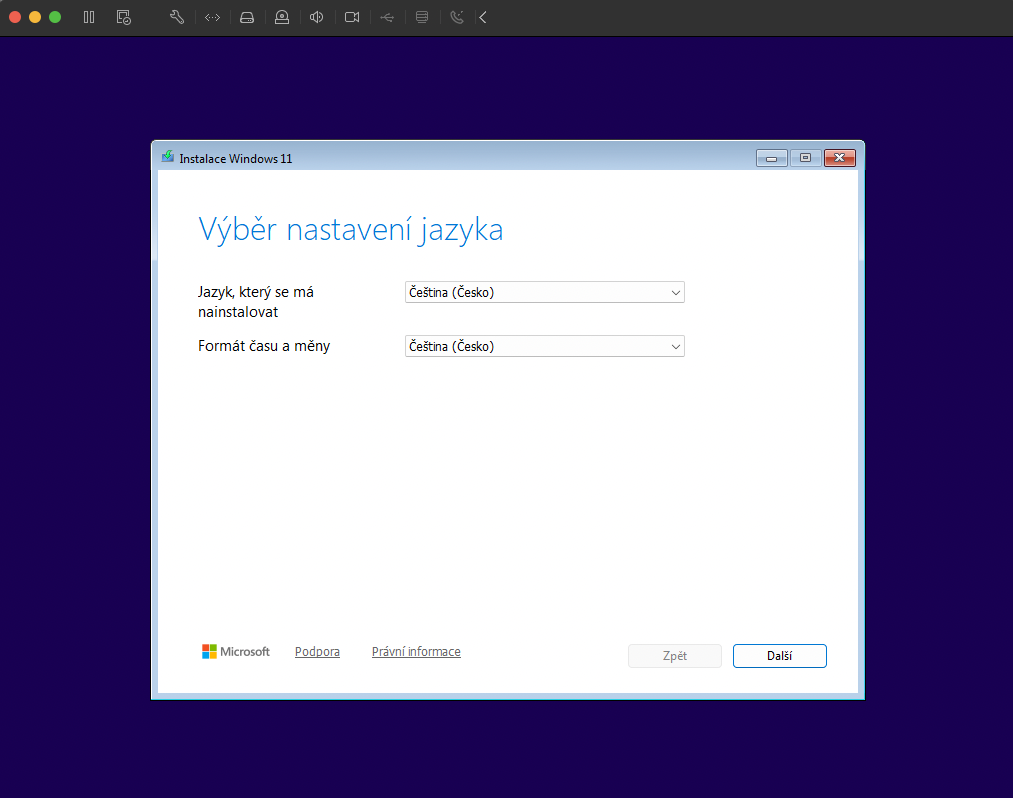Open the wrench settings icon
Screen dimensions: 1013x798
pyautogui.click(x=177, y=17)
